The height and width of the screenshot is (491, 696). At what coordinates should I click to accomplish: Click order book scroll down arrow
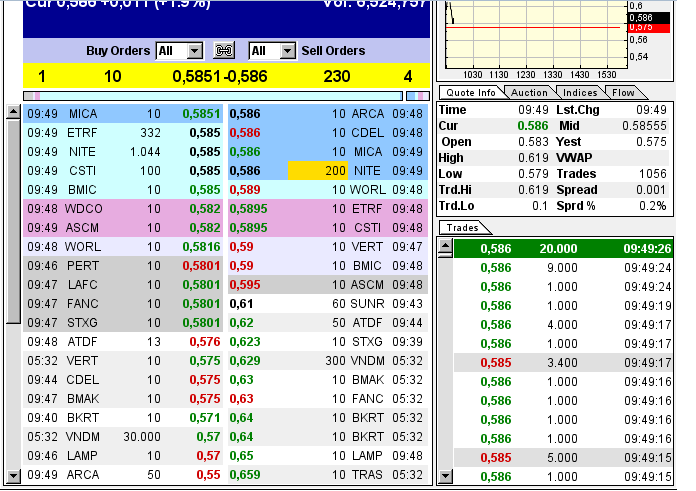point(13,476)
